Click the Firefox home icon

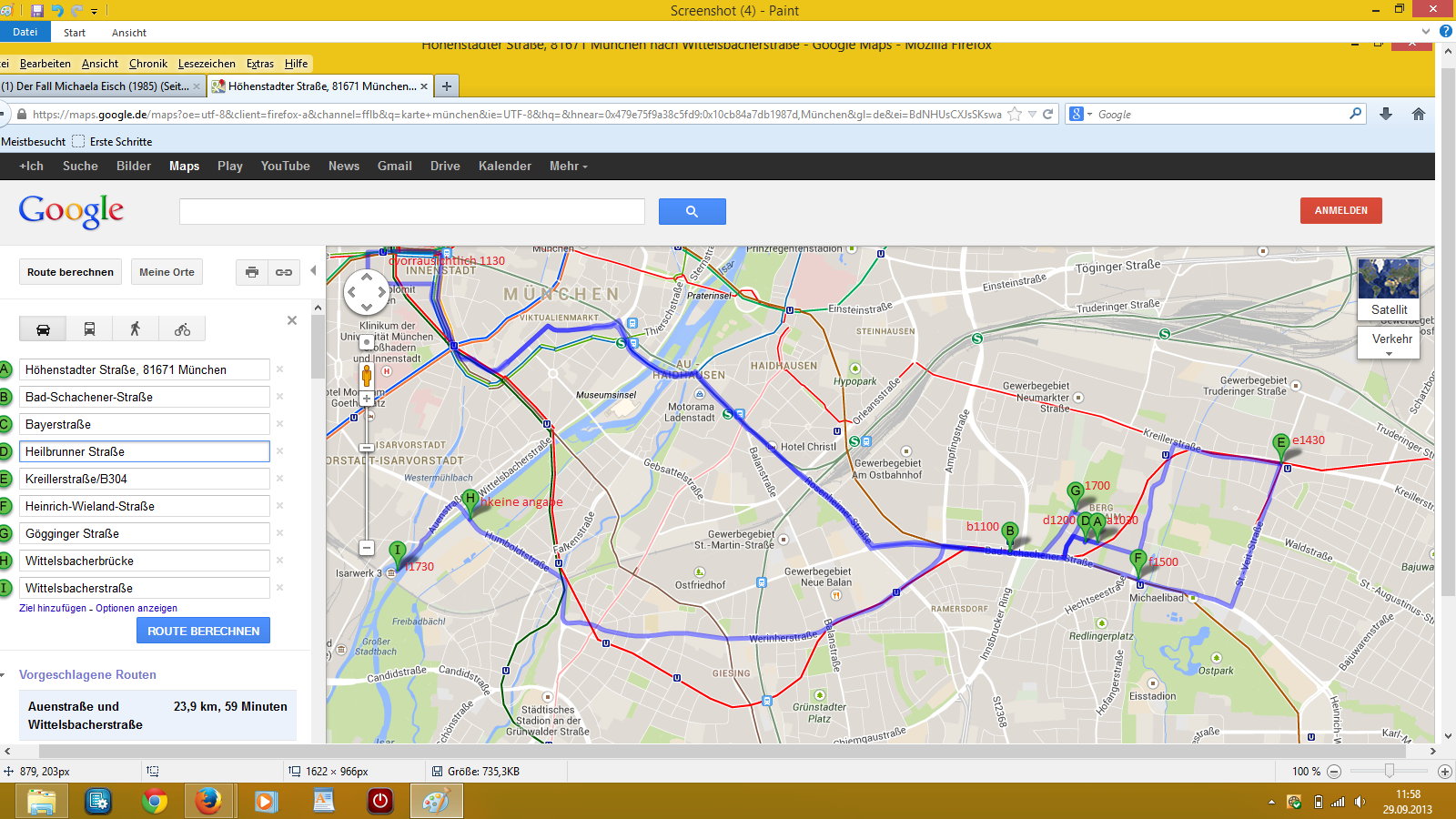[1418, 115]
